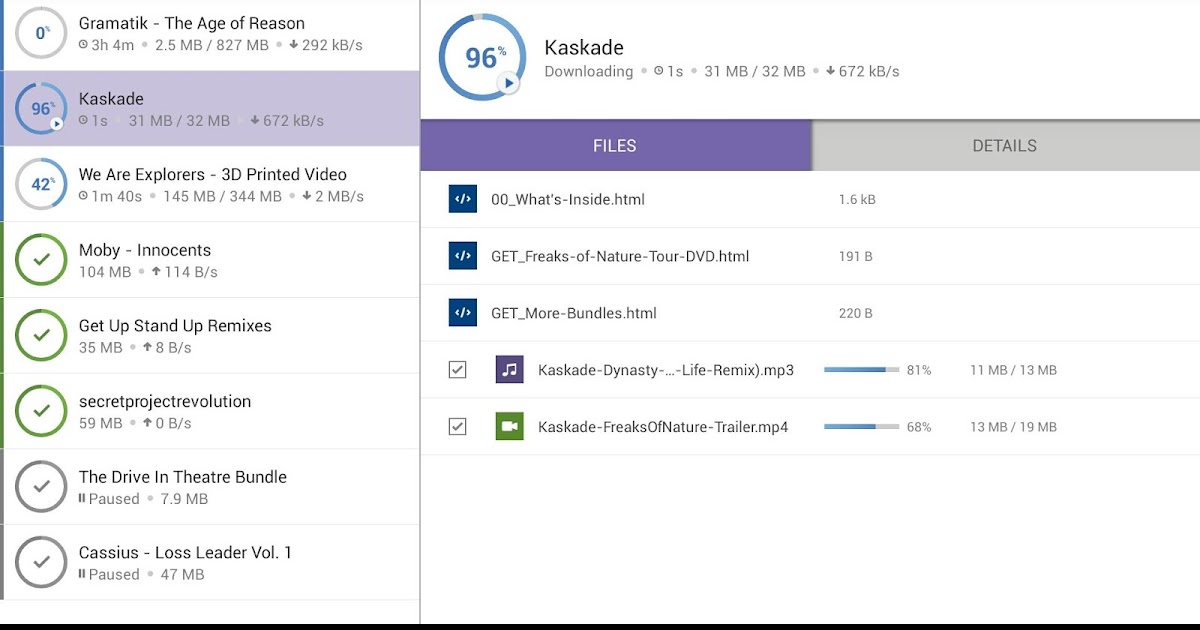Uncheck the Kaskade-Dynasty mp3 file checkbox

coord(457,370)
